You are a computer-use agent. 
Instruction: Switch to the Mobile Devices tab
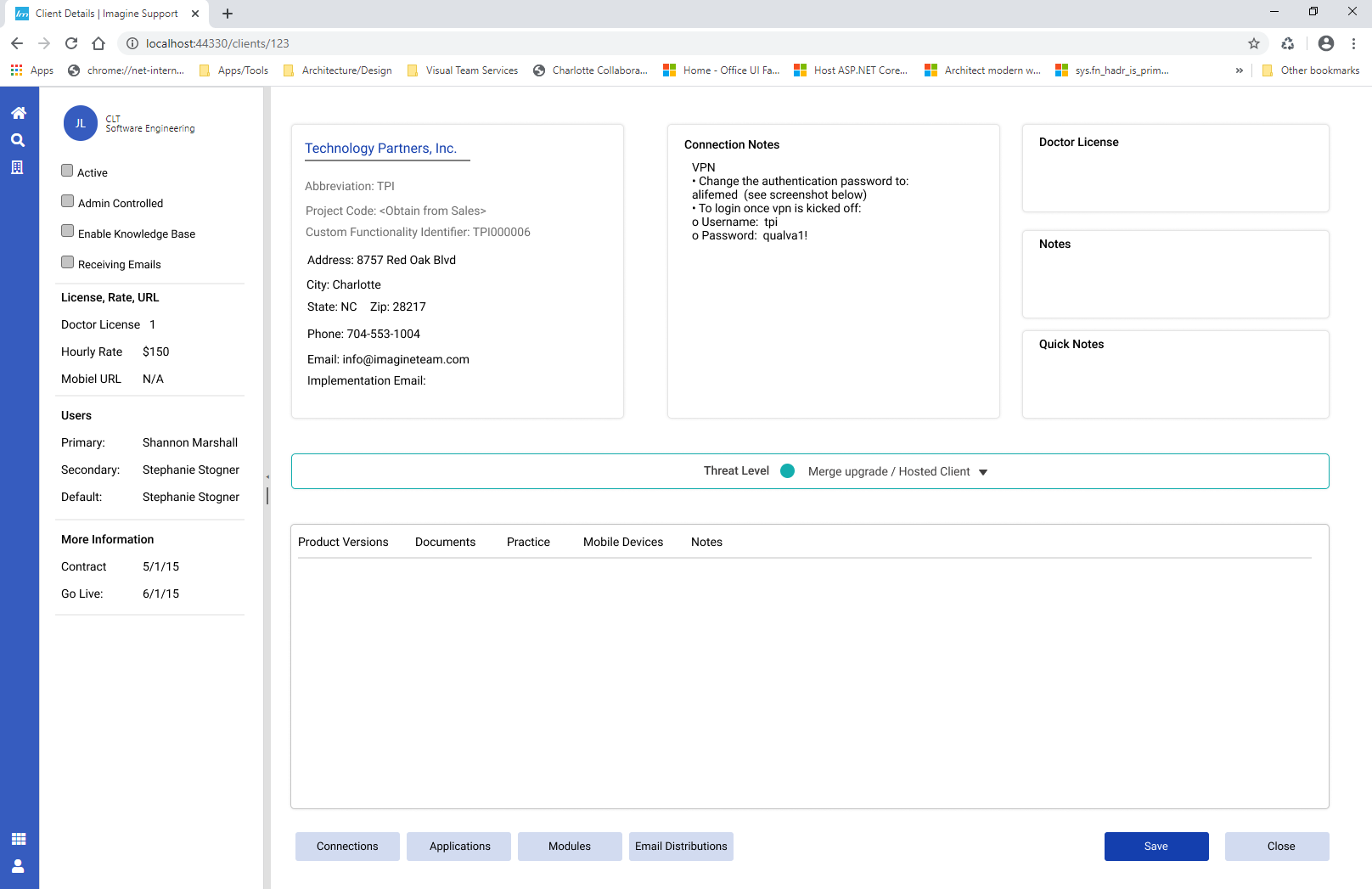click(623, 542)
